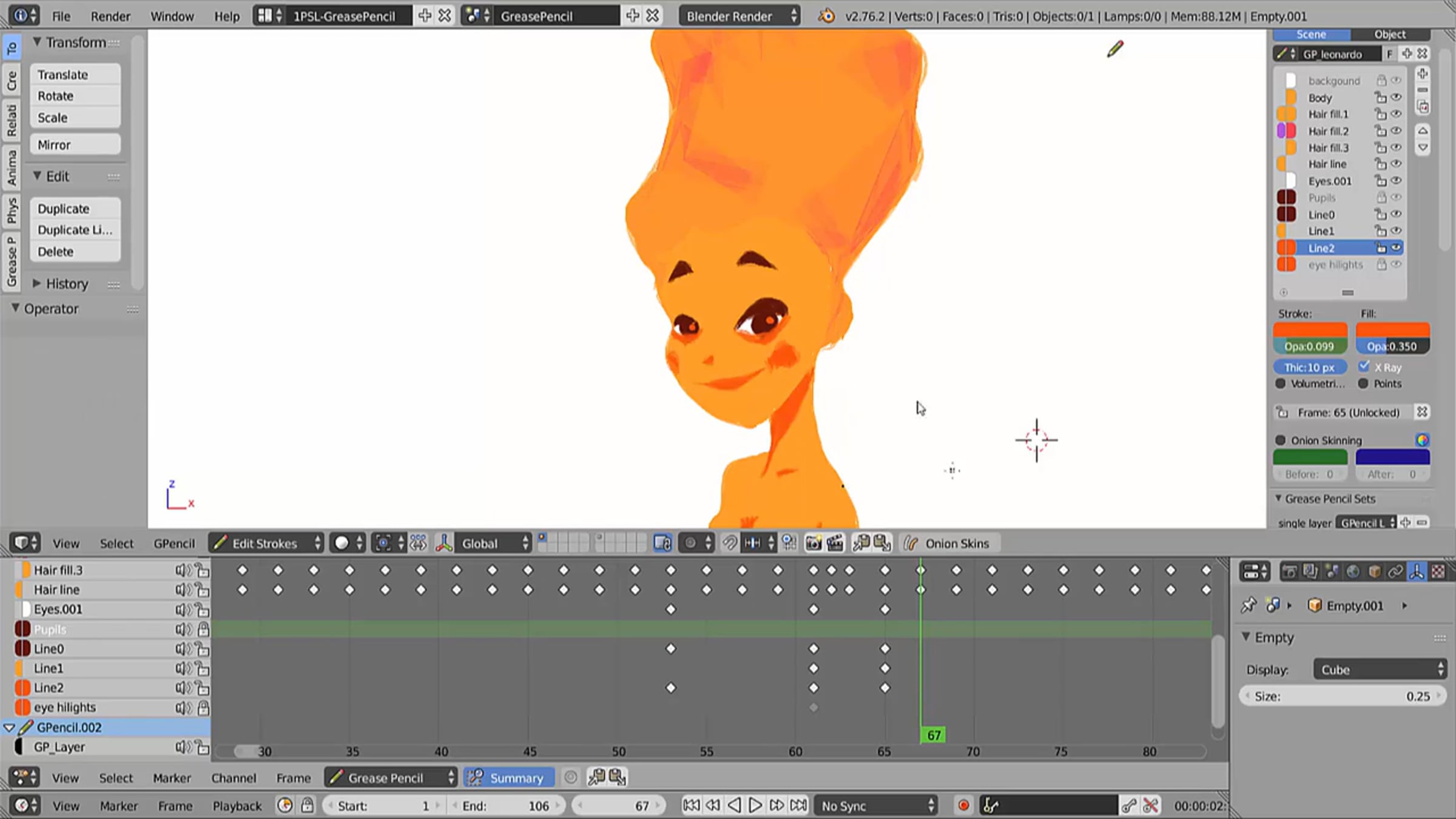
Task: Toggle visibility of the Body layer
Action: click(x=1396, y=98)
